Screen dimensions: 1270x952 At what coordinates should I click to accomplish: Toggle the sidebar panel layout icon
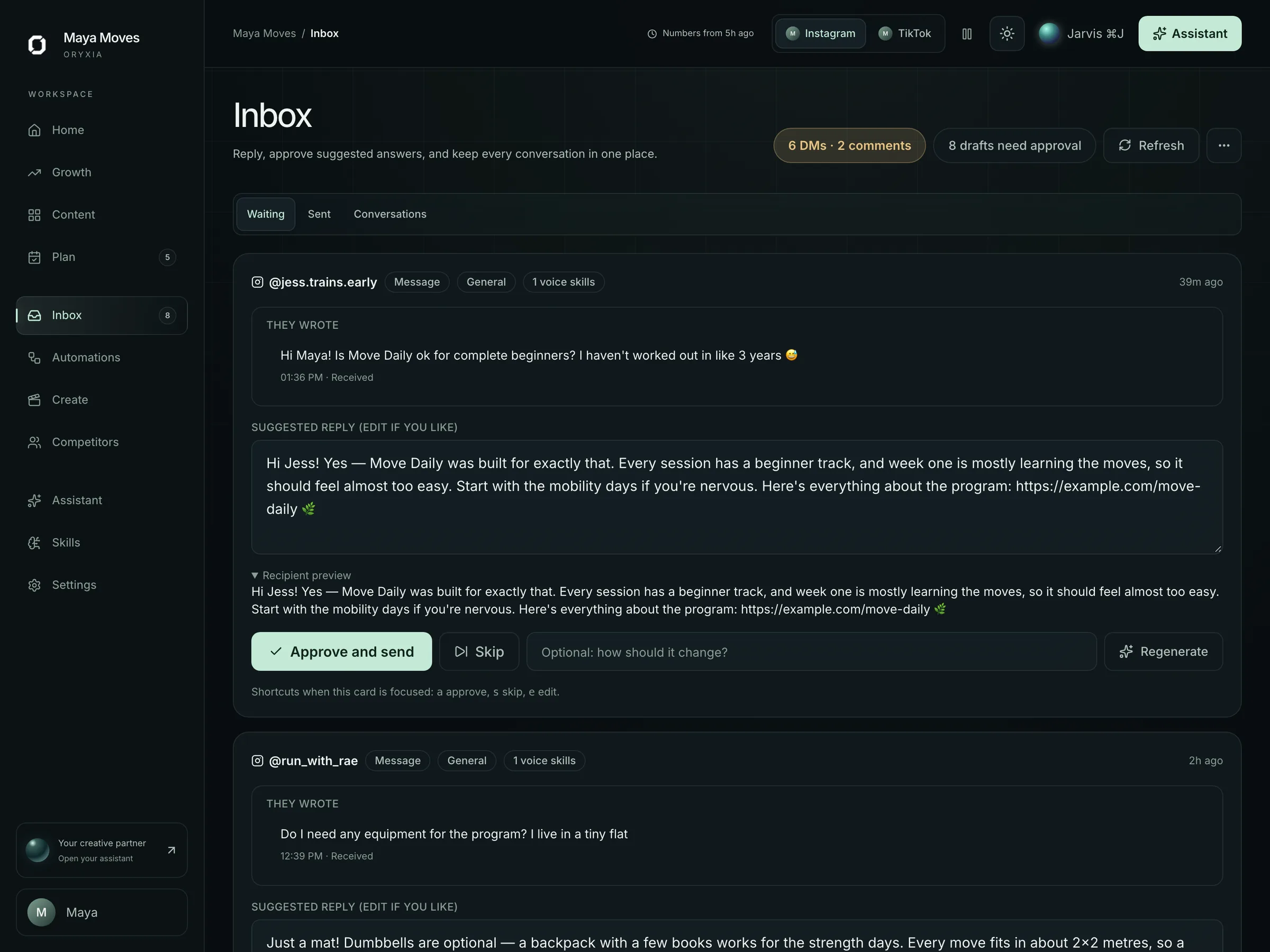(x=967, y=34)
